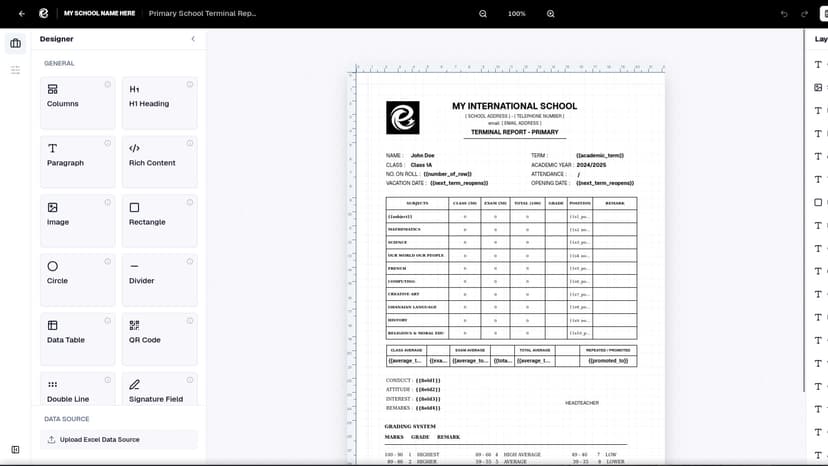Click Upload Excel Data Source button
The width and height of the screenshot is (828, 466).
[119, 440]
